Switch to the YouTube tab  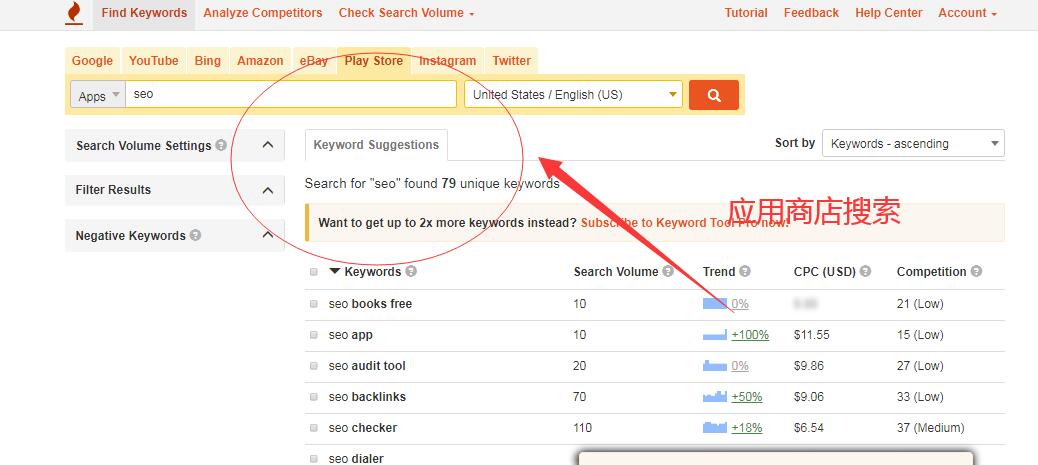154,60
